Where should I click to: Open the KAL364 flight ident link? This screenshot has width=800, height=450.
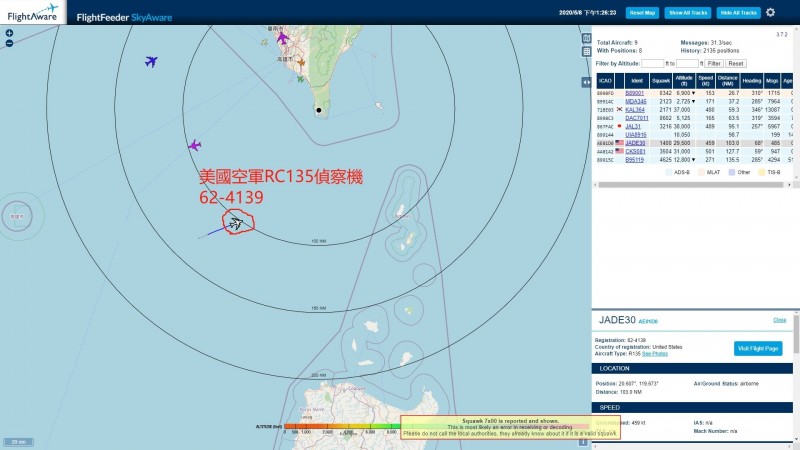pos(636,109)
